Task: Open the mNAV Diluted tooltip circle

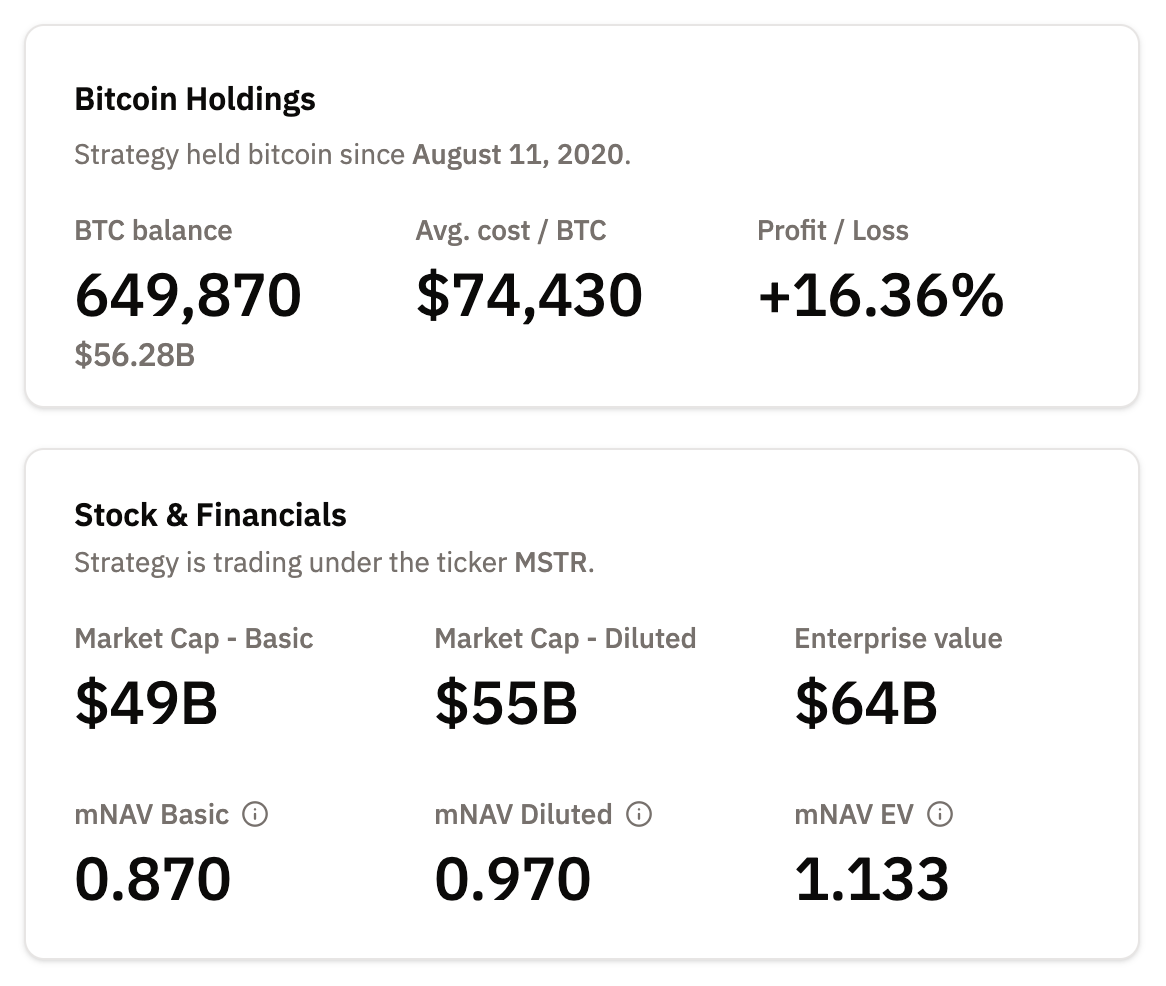Action: pos(641,815)
